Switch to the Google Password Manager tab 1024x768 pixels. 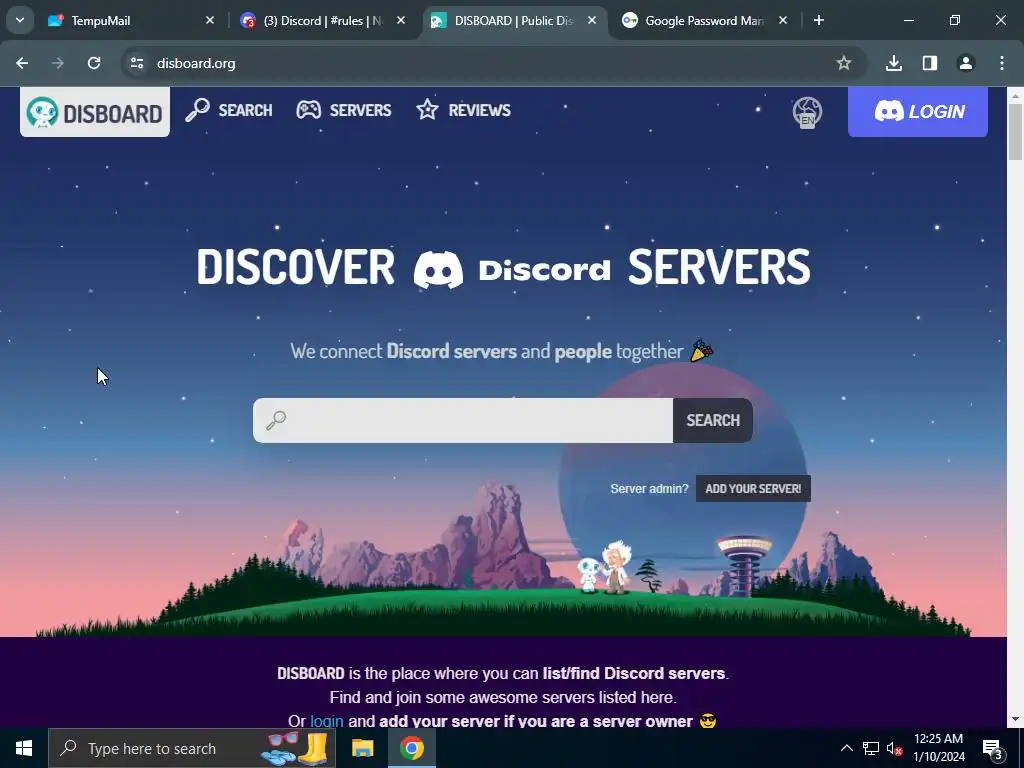click(x=705, y=21)
